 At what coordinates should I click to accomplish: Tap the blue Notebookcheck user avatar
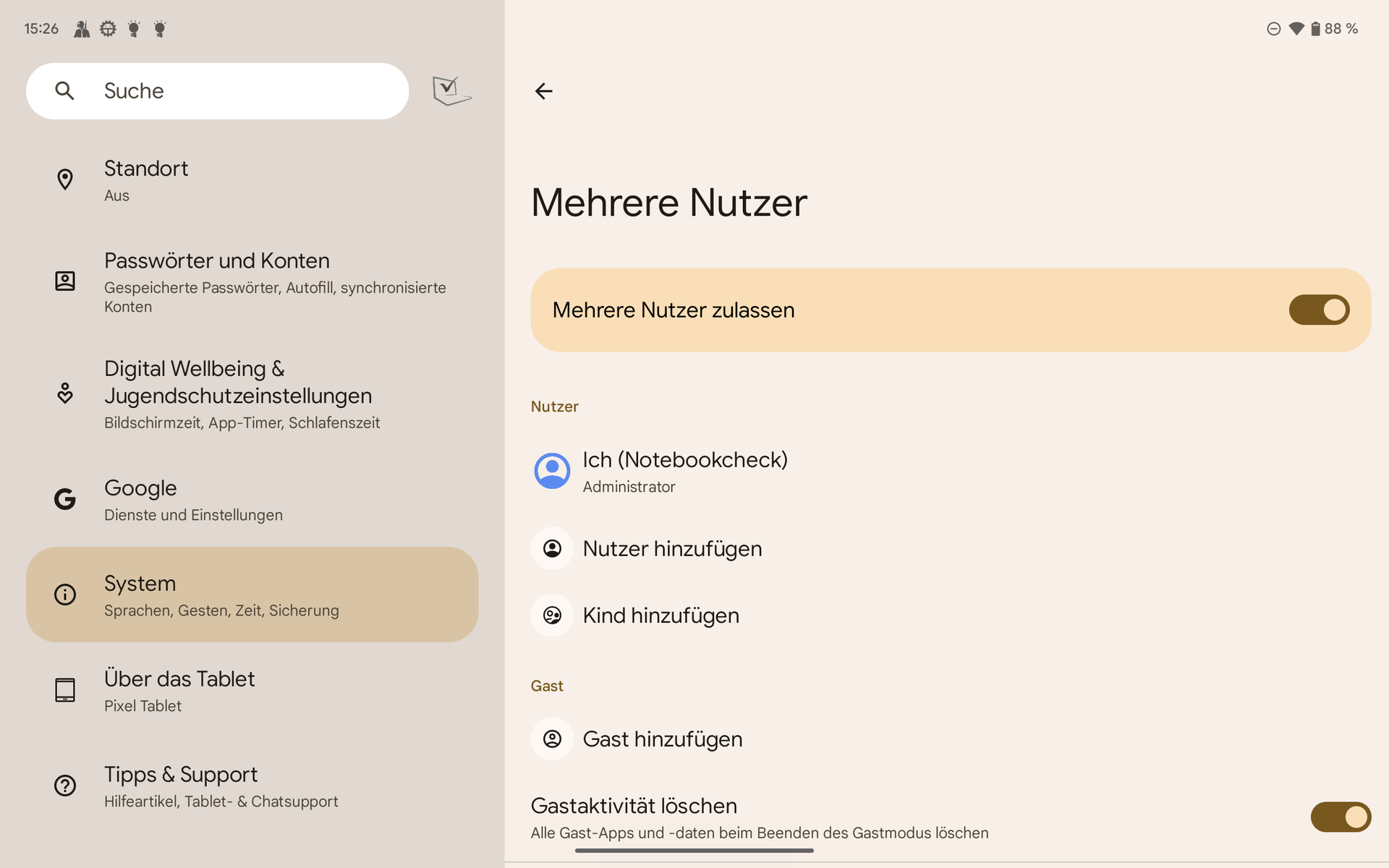pos(552,472)
